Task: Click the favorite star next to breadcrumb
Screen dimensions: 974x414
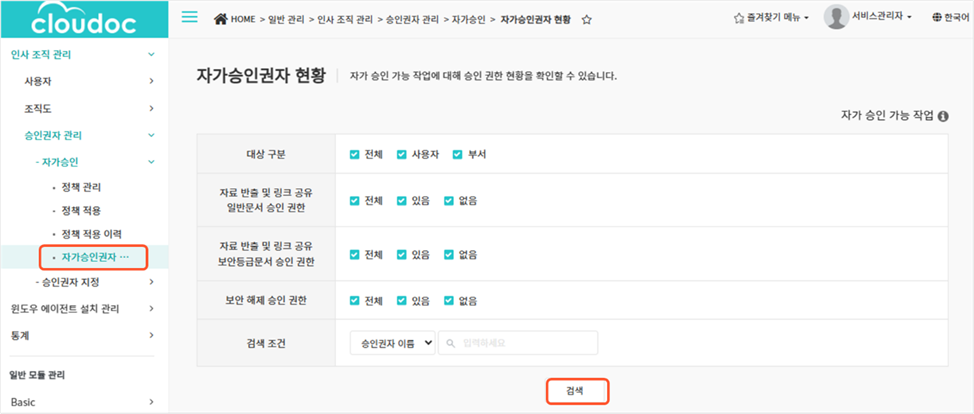Action: click(587, 19)
